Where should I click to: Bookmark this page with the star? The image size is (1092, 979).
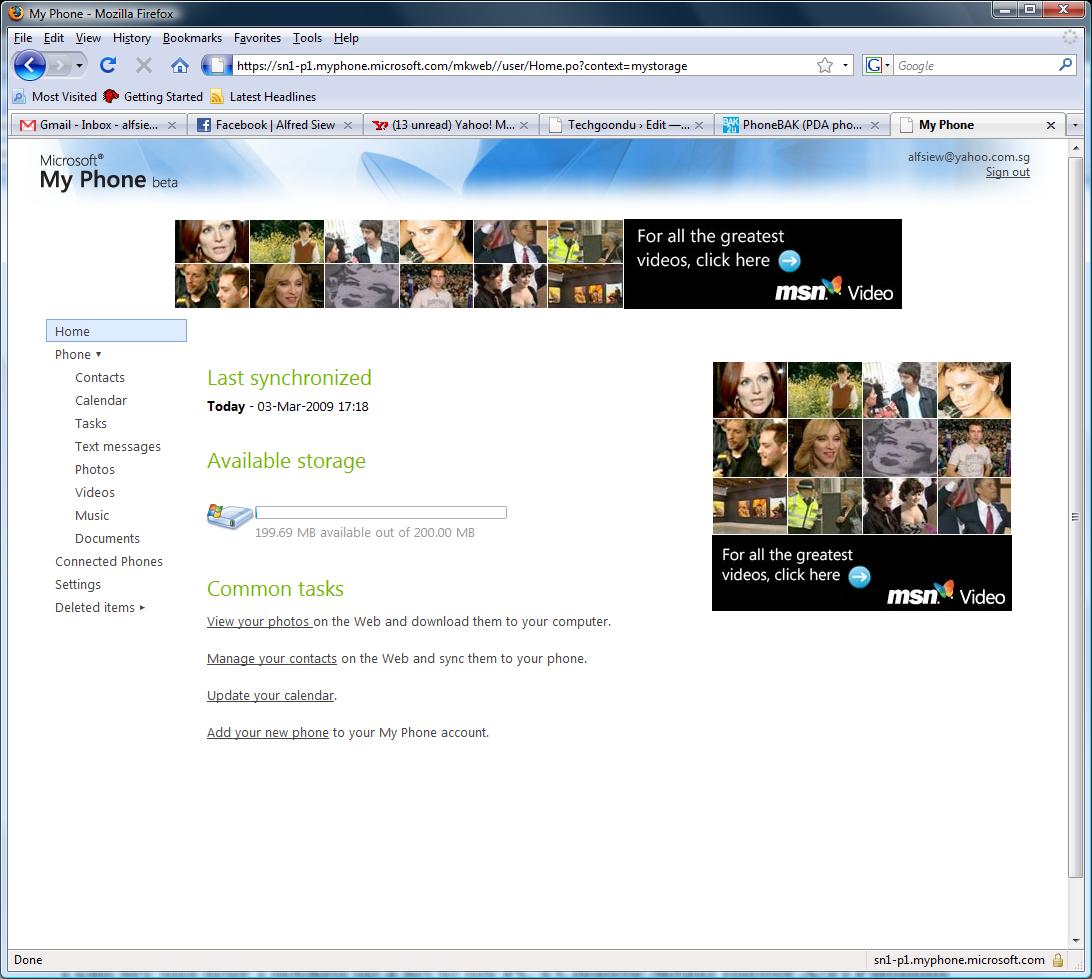(x=825, y=65)
